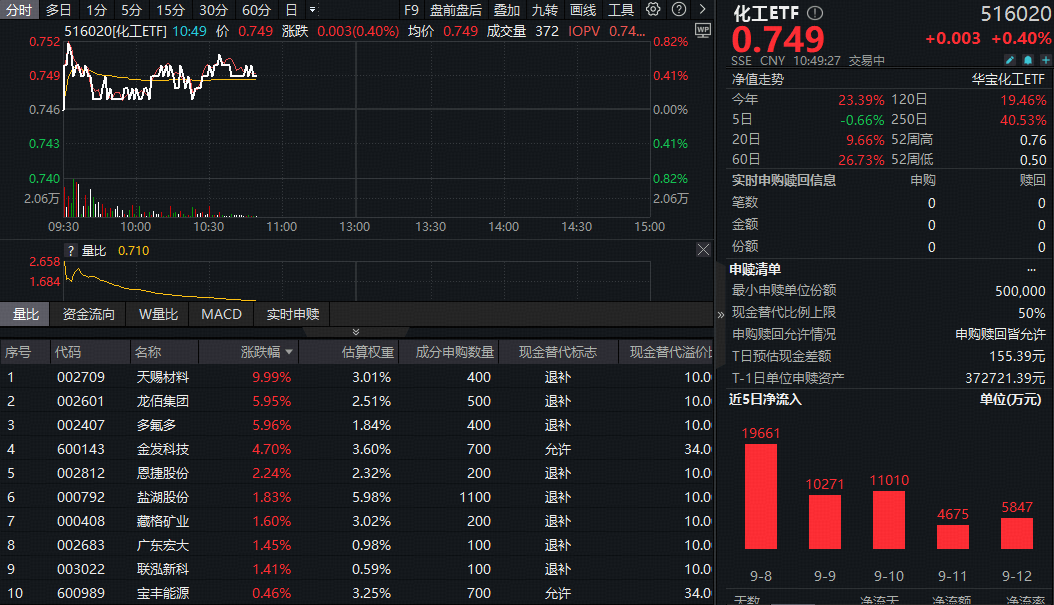Open stock 天赐材料 from the list
Image resolution: width=1054 pixels, height=605 pixels.
[x=163, y=377]
